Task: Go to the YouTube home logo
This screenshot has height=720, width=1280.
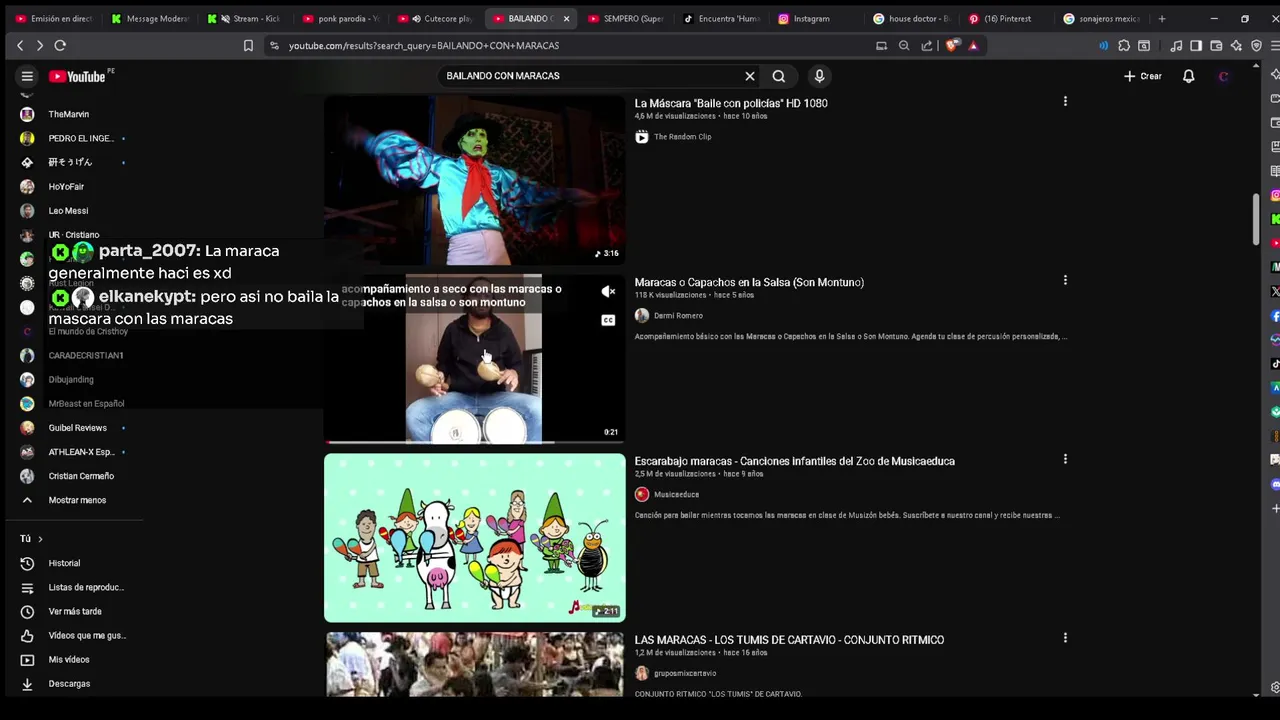Action: (77, 76)
